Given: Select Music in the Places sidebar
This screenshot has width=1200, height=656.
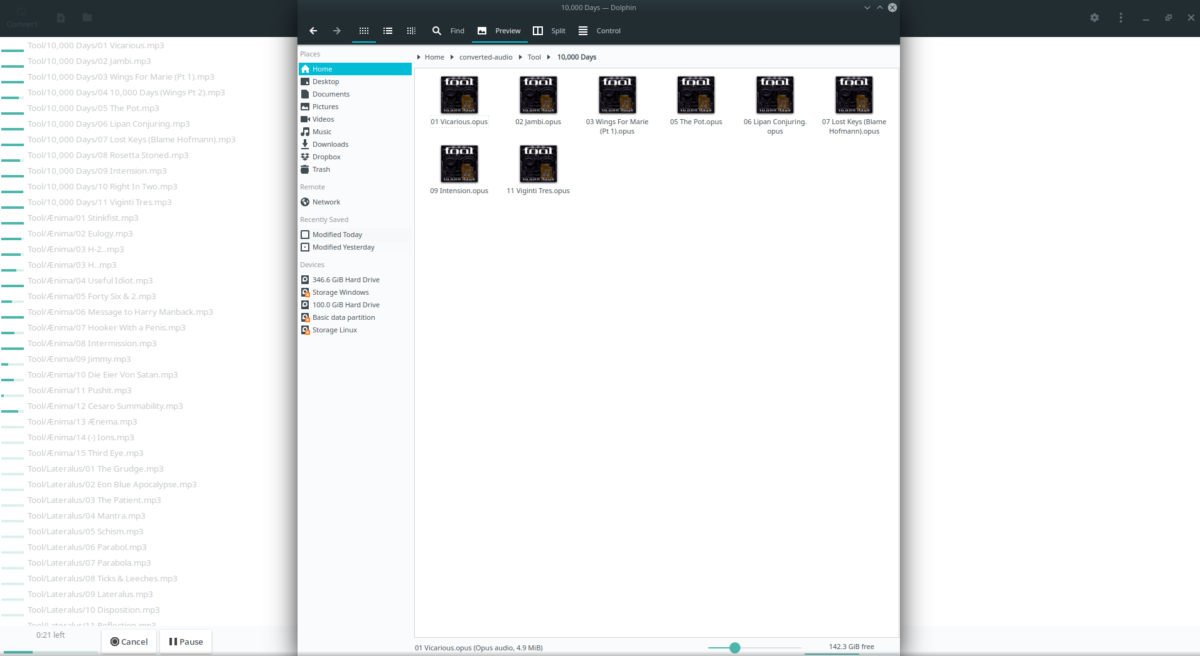Looking at the screenshot, I should [321, 131].
